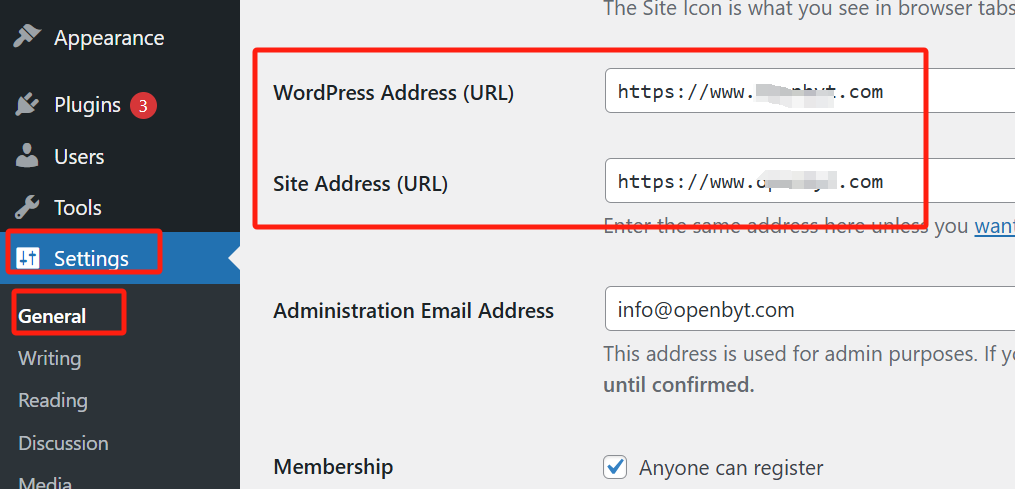Screen dimensions: 1015x489
Task: Click the WordPress Address (URL) label
Action: point(394,93)
